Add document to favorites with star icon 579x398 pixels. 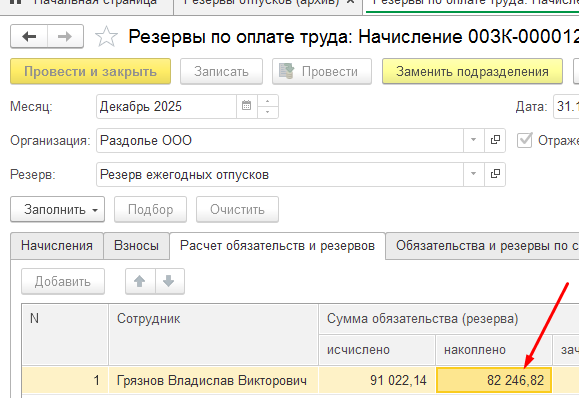click(x=106, y=36)
